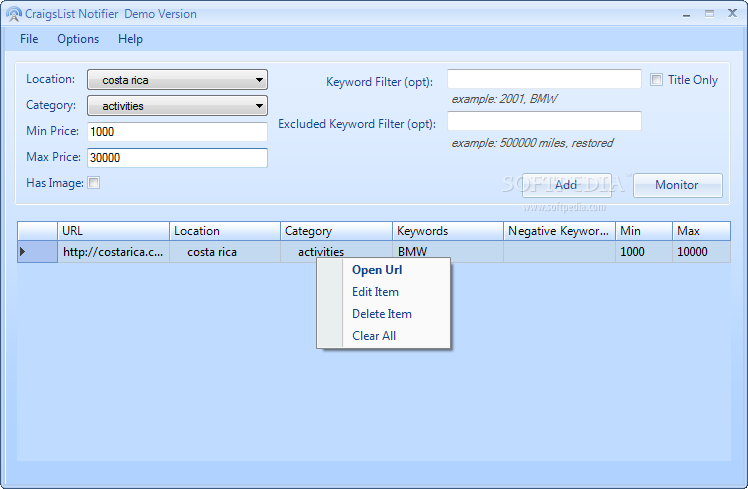Screen dimensions: 748x489
Task: Click the Add button
Action: [567, 185]
